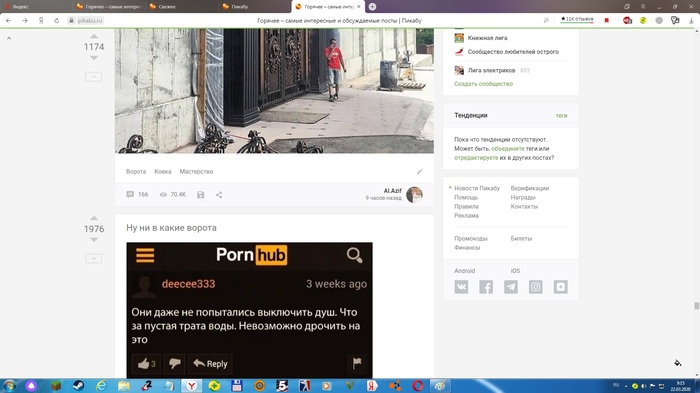The image size is (700, 393).
Task: Open the Новости Пикабу link
Action: (x=477, y=188)
